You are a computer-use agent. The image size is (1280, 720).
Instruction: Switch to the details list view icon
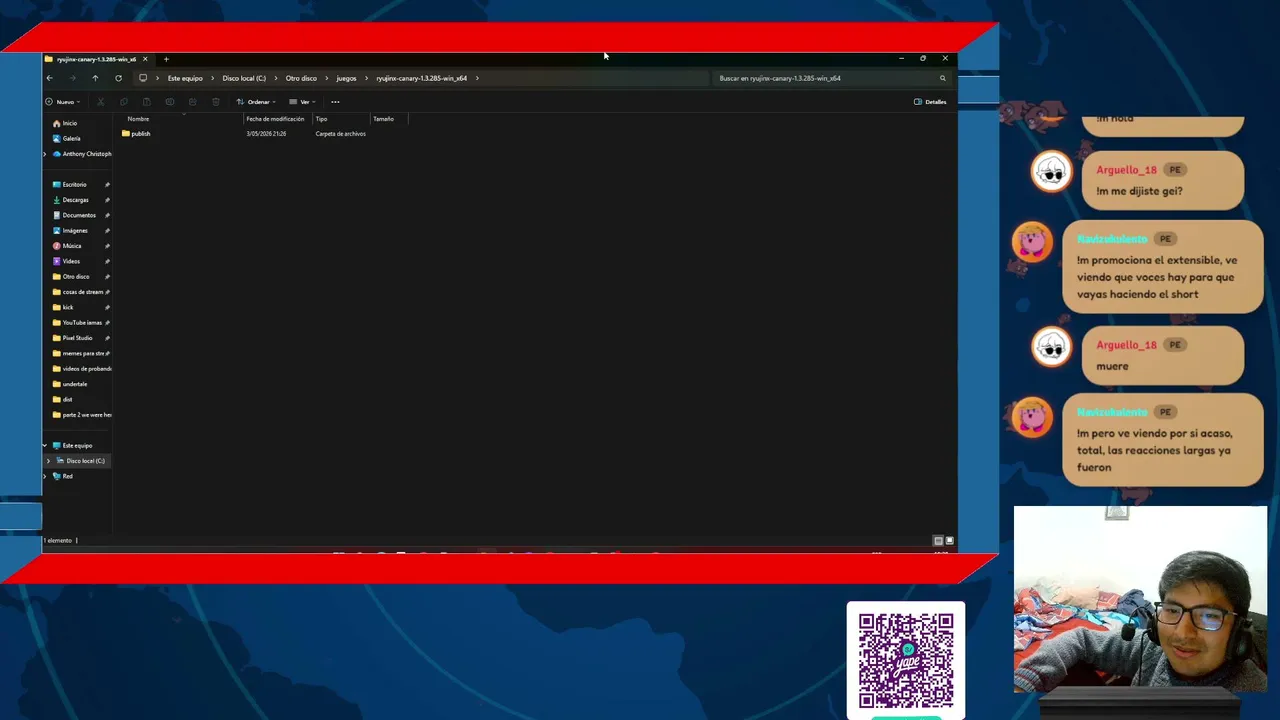point(938,541)
